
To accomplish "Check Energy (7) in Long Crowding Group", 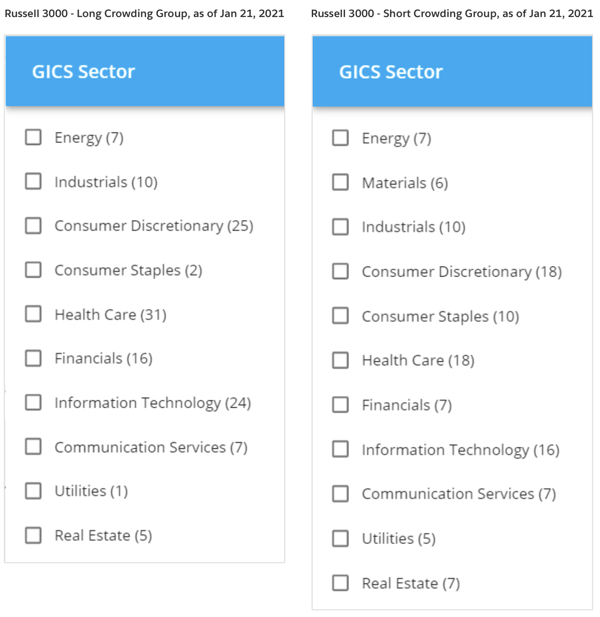I will coord(33,137).
